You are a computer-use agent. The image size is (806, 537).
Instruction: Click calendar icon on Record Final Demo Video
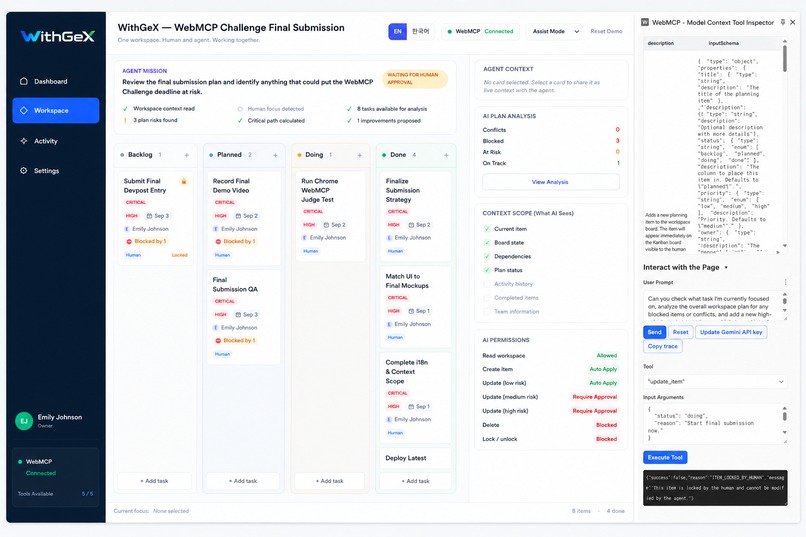coord(238,216)
